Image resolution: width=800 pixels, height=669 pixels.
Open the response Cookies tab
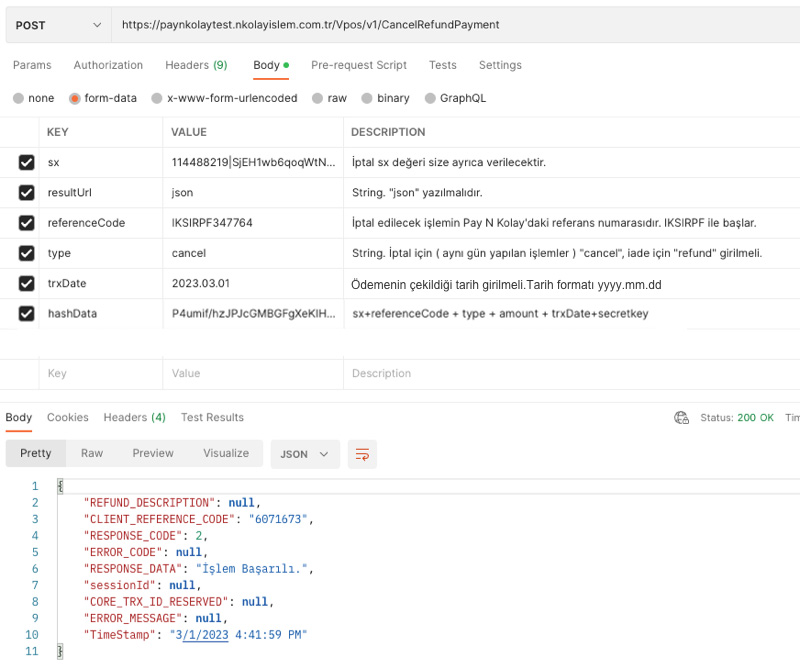68,417
